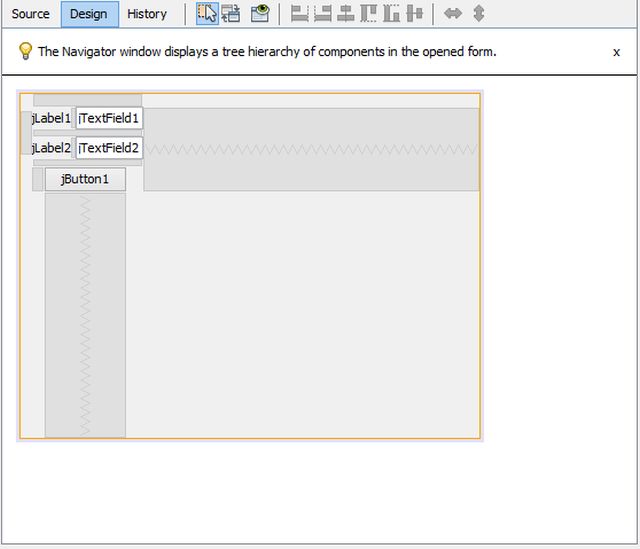Toggle Selection Mode tool
This screenshot has width=640, height=549.
tap(207, 13)
